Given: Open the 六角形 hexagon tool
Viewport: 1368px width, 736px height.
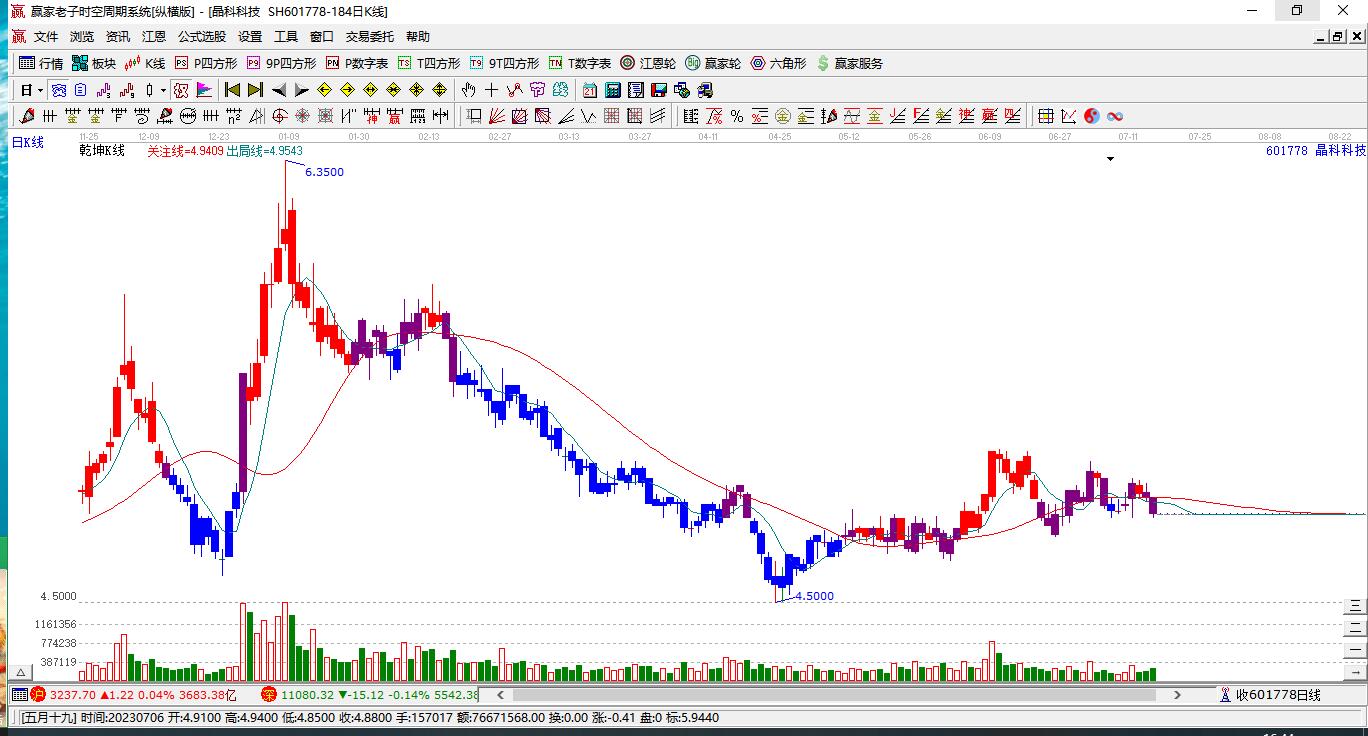Looking at the screenshot, I should (779, 63).
